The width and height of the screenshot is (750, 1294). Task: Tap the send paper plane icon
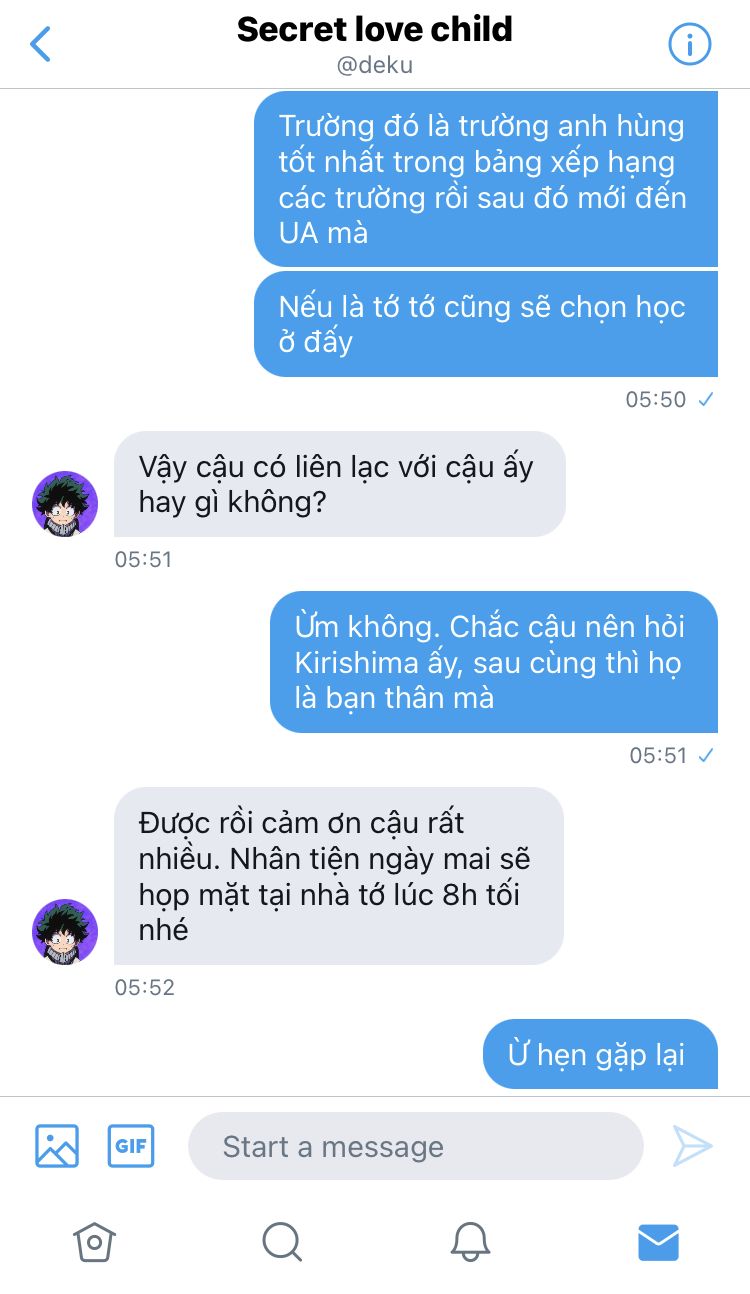(692, 1146)
